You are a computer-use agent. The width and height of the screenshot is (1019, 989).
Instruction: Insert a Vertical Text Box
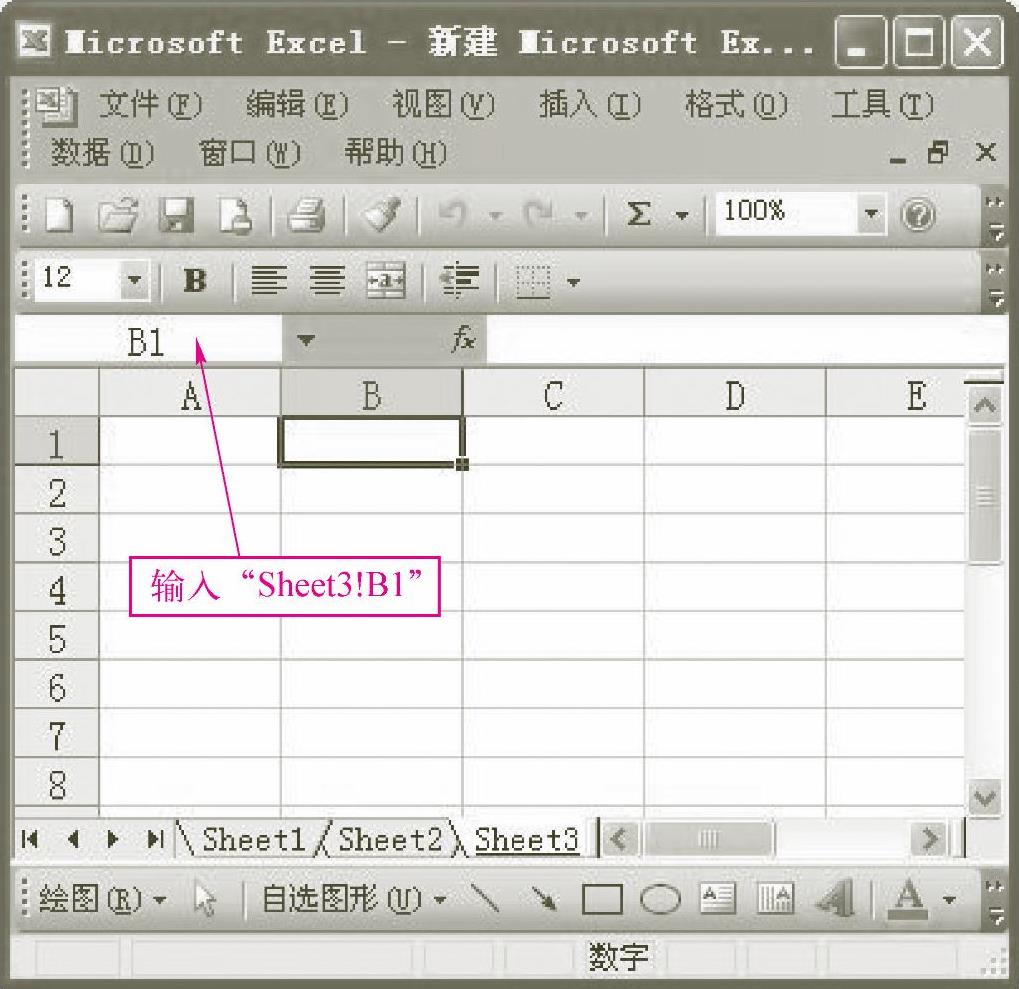click(776, 899)
